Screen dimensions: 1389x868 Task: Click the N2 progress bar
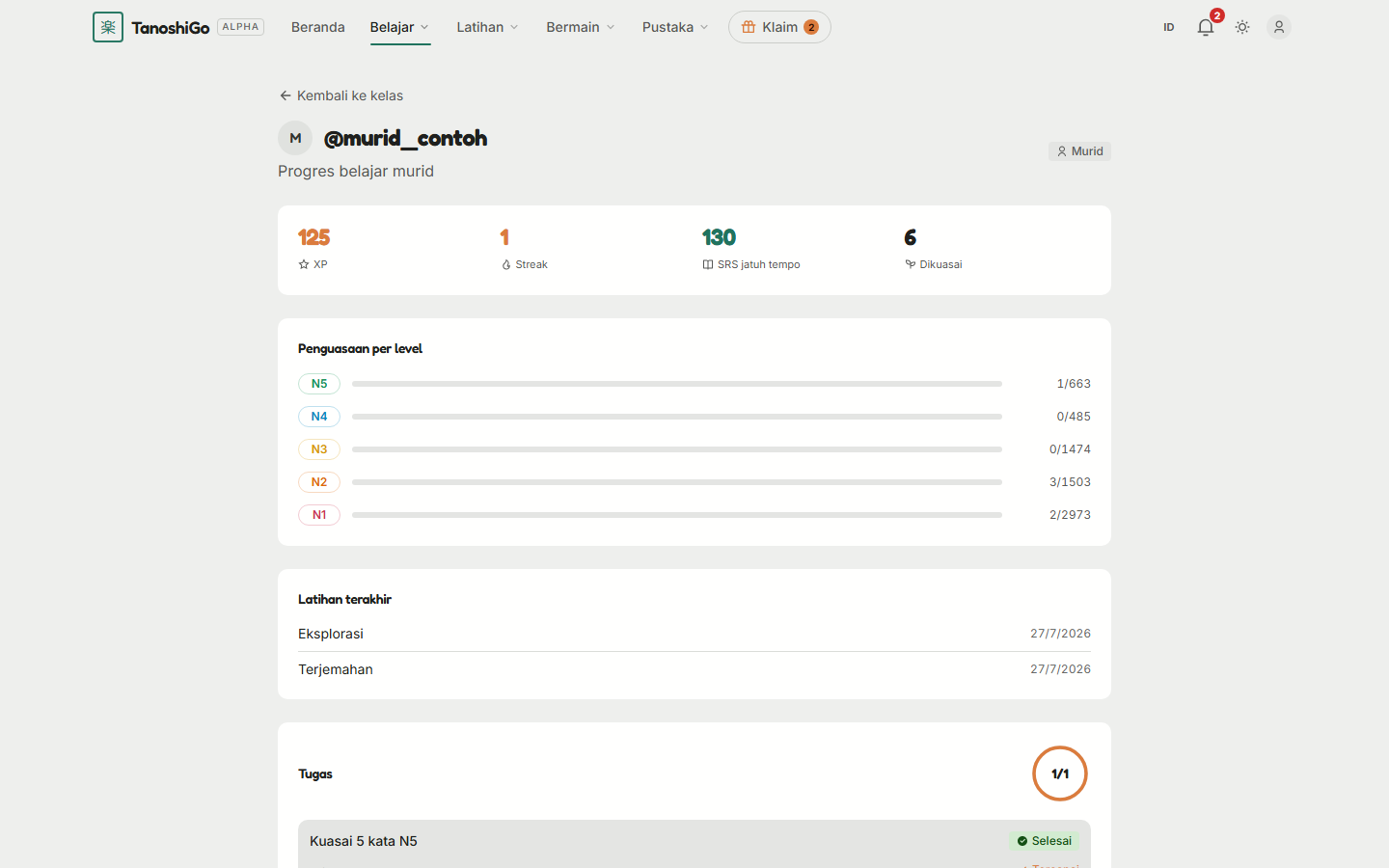click(677, 482)
